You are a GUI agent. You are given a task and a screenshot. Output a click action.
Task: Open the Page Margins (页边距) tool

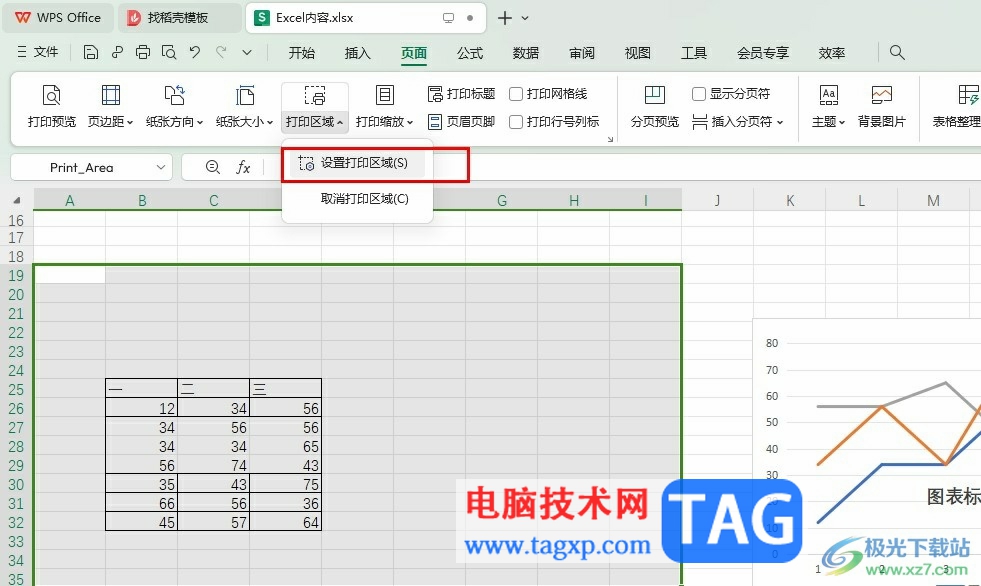click(111, 107)
